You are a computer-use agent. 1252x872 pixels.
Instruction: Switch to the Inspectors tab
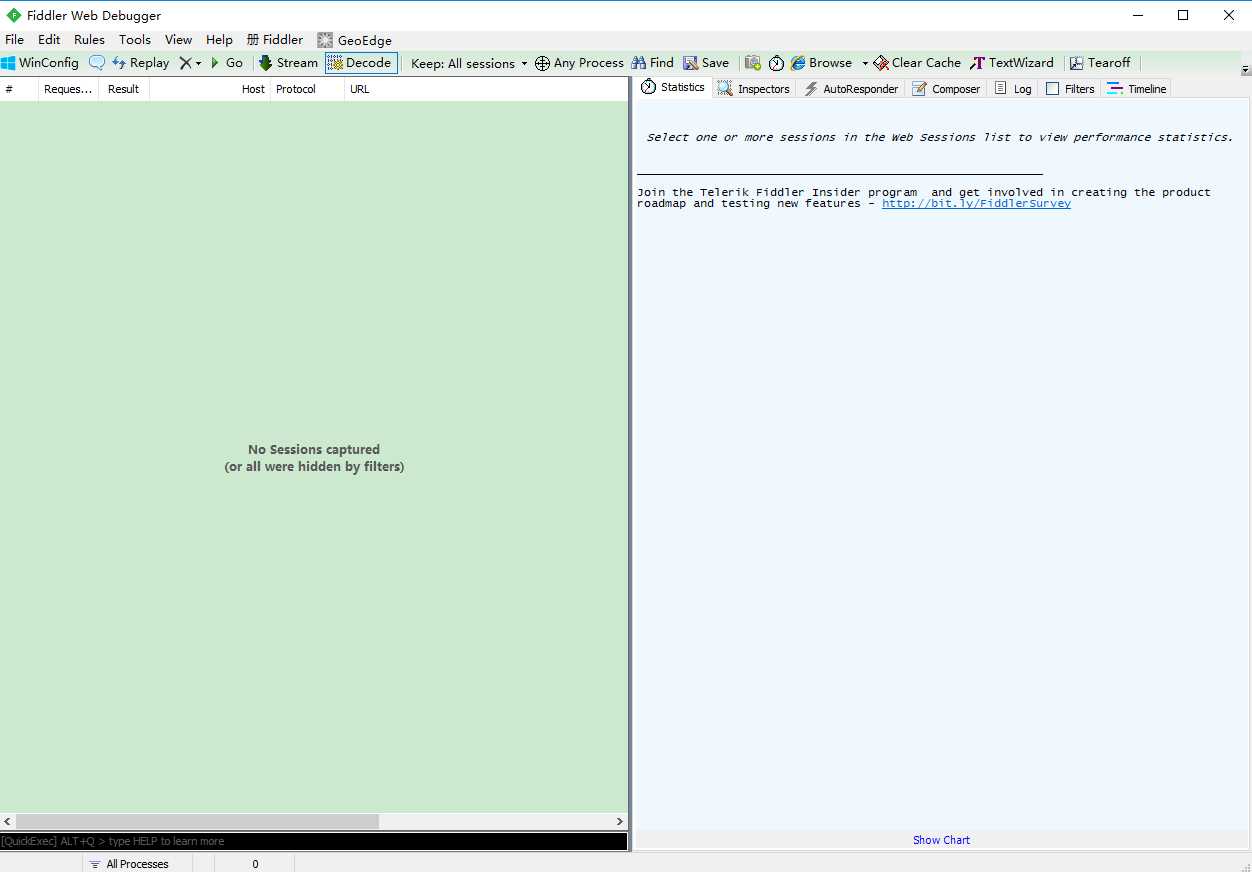(754, 89)
